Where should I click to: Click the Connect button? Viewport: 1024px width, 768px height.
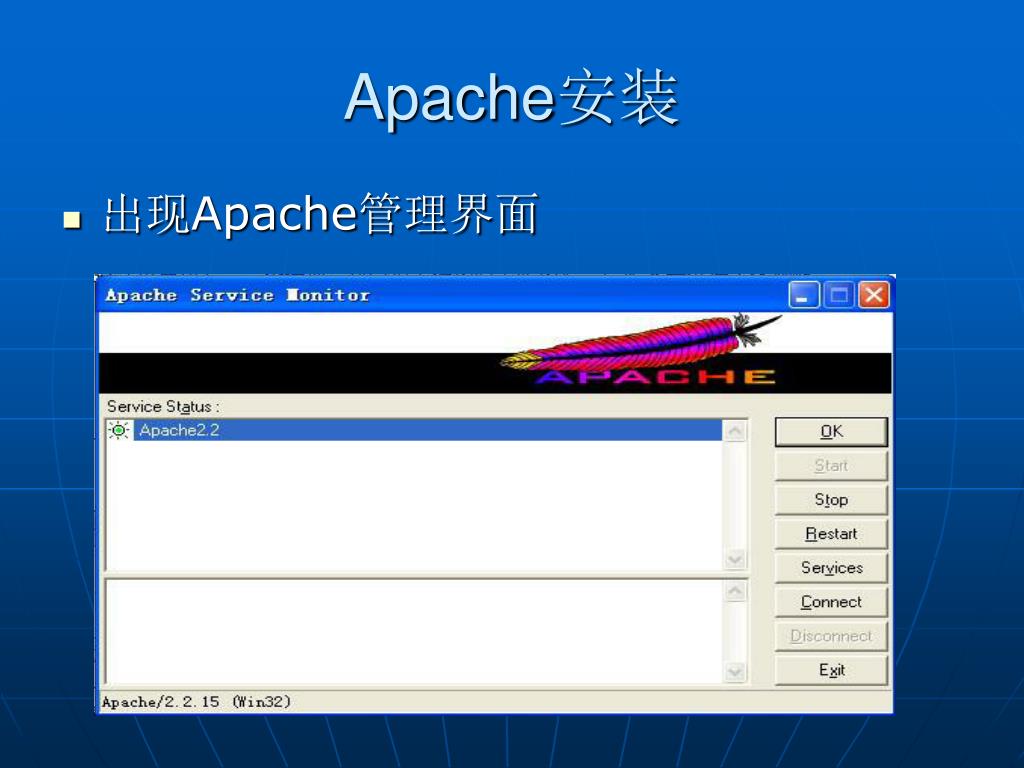831,601
